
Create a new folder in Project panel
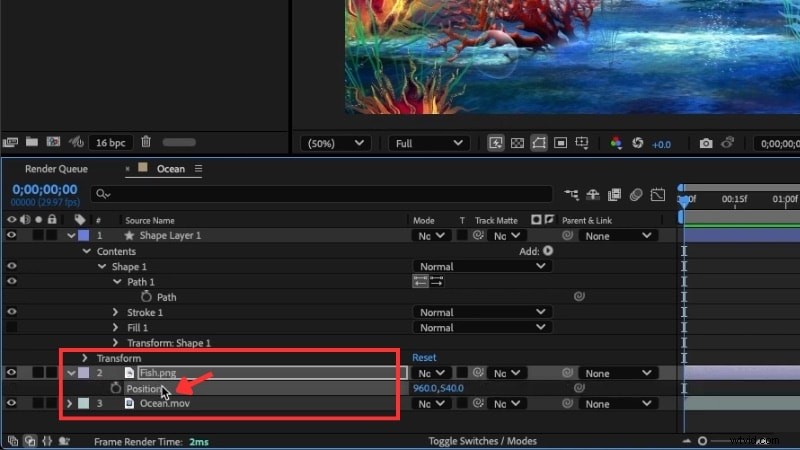32,142
